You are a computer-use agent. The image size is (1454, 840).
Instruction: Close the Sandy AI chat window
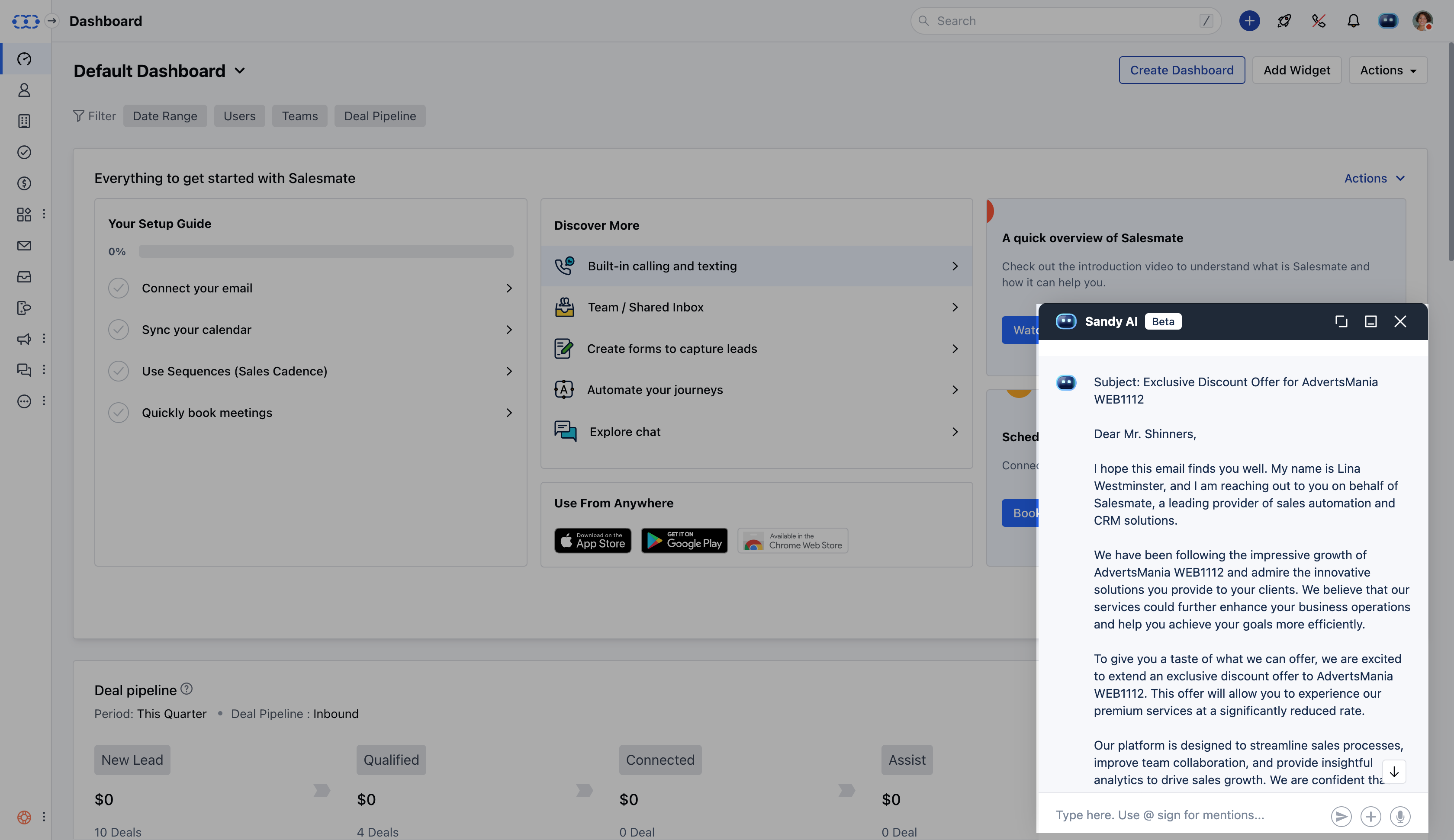click(x=1400, y=321)
